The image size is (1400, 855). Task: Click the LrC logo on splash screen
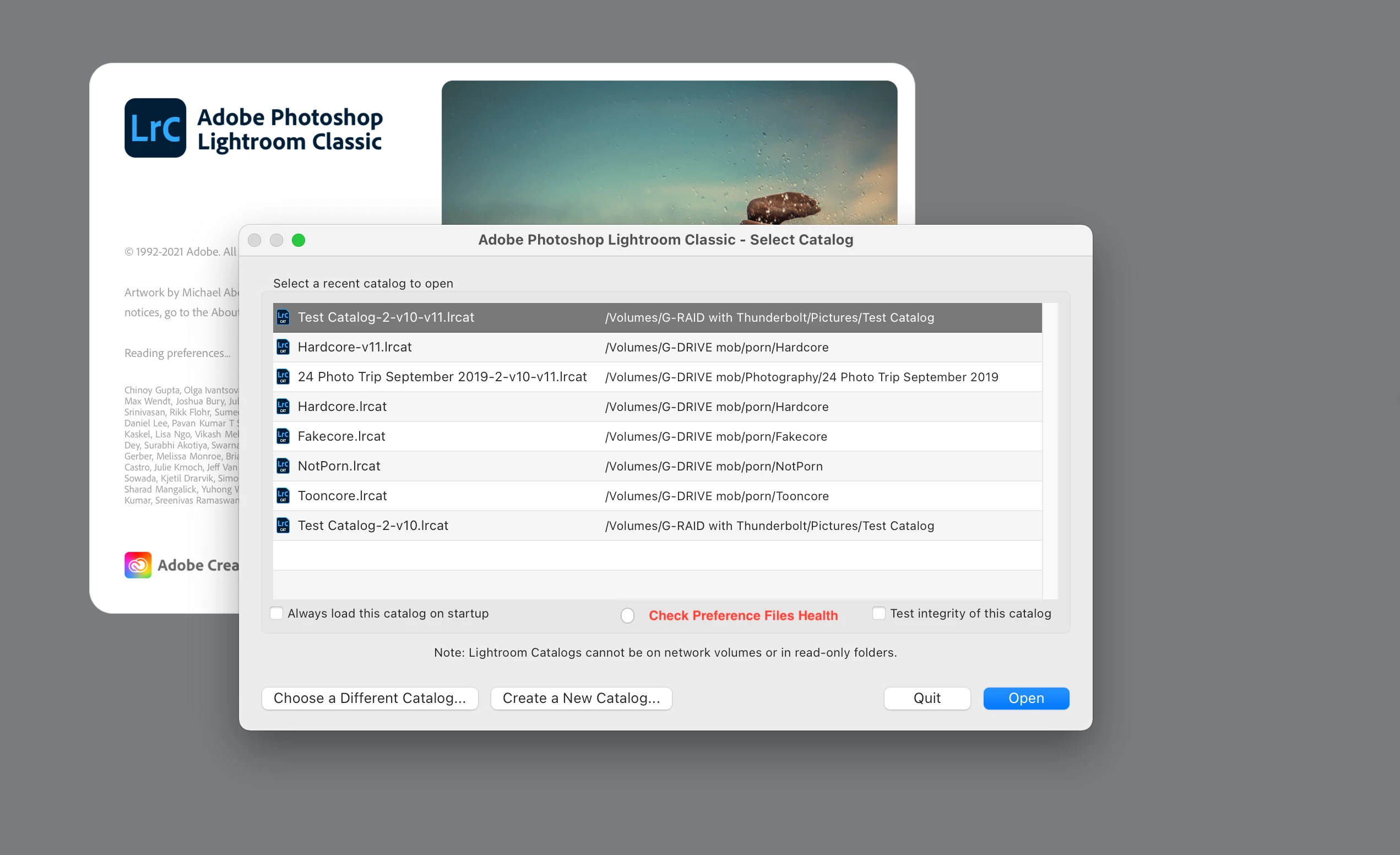155,128
